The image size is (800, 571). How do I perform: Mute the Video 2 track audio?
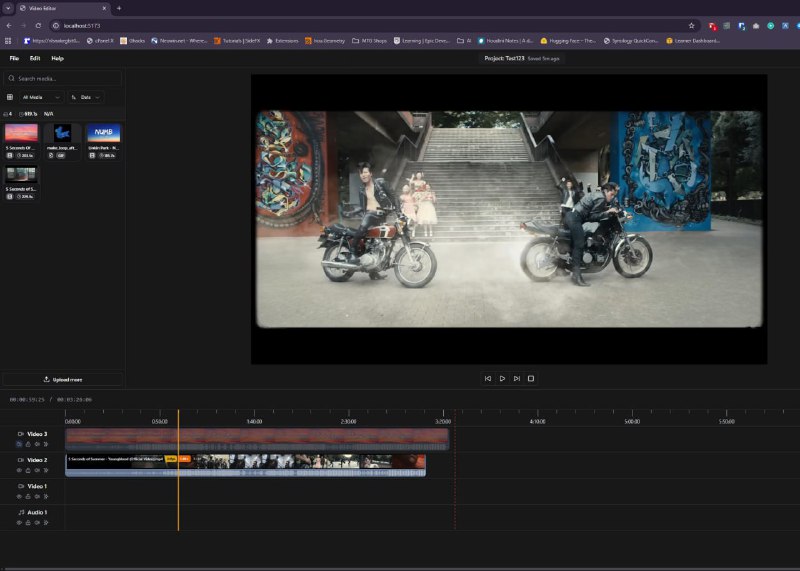click(36, 469)
